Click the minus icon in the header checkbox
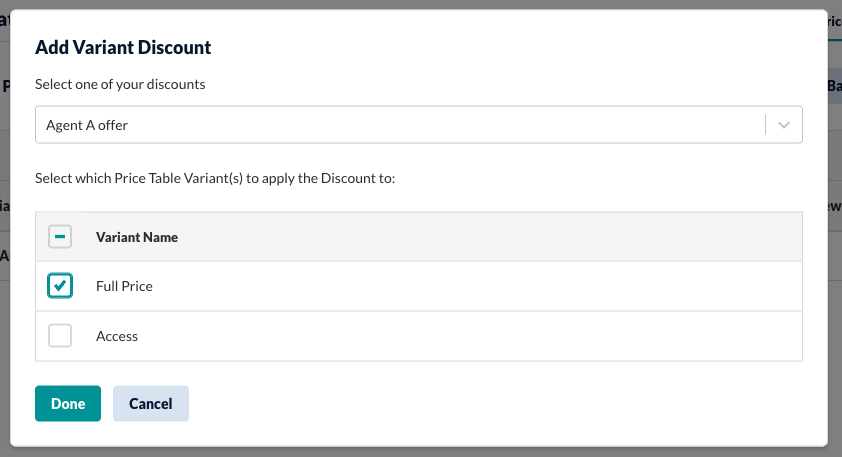This screenshot has height=457, width=842. coord(60,236)
